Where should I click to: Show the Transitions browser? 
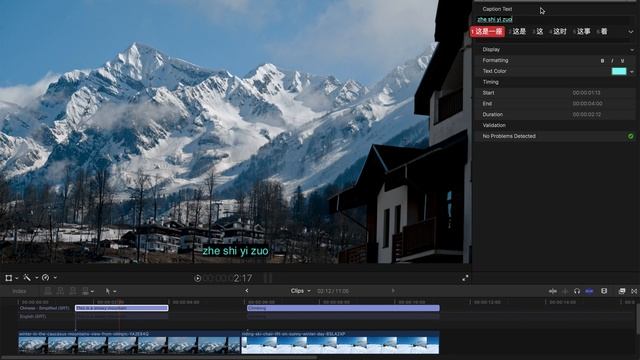click(634, 291)
